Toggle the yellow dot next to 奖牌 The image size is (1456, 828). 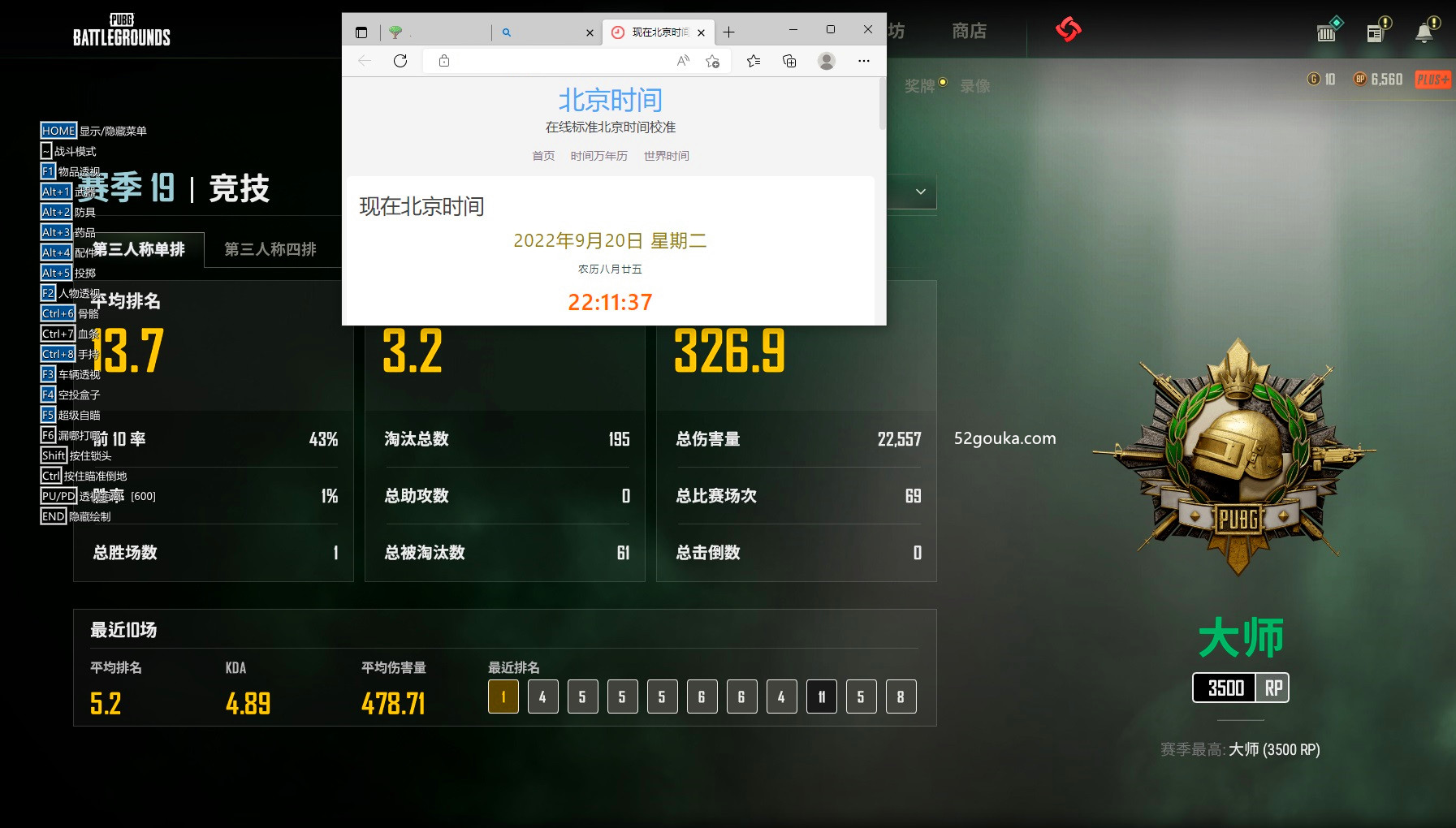coord(943,80)
